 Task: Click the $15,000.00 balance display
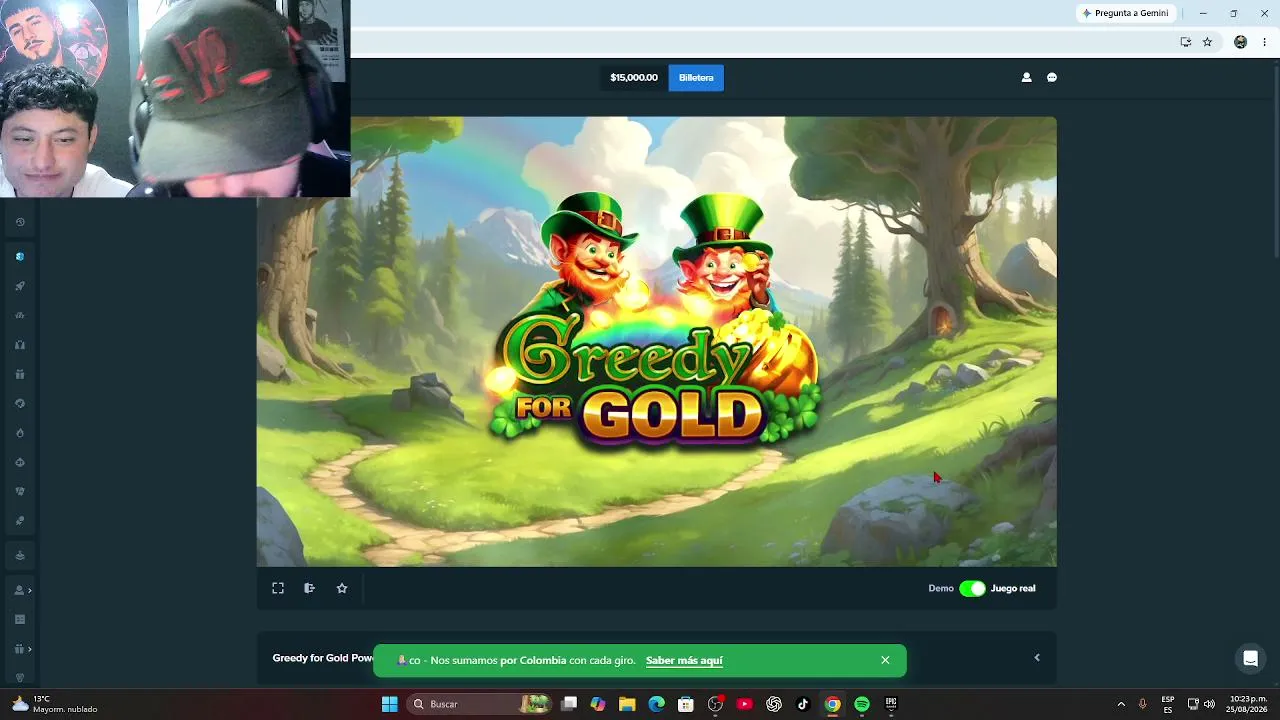[634, 78]
